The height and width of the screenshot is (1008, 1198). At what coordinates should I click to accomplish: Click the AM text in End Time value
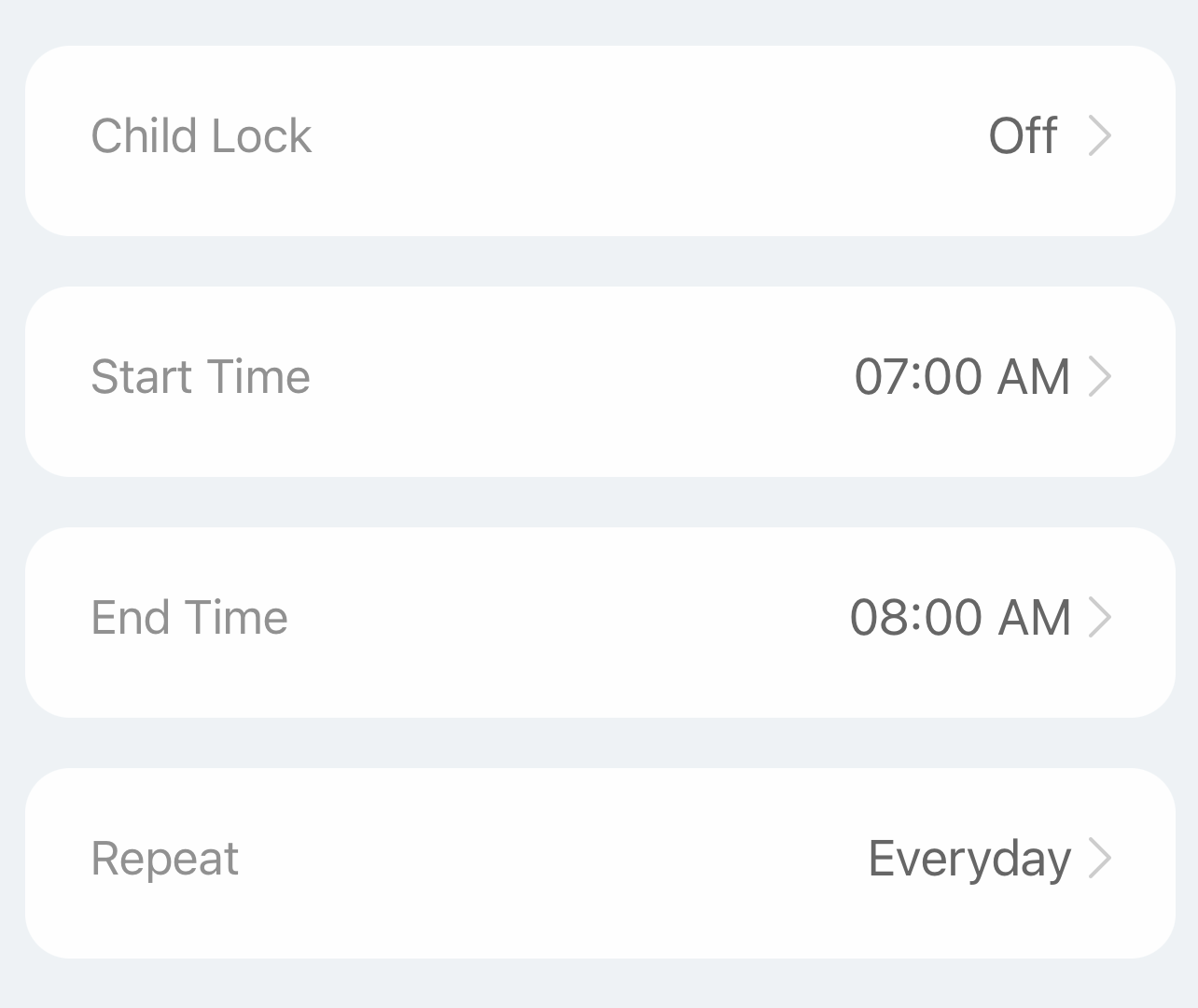tap(1034, 618)
